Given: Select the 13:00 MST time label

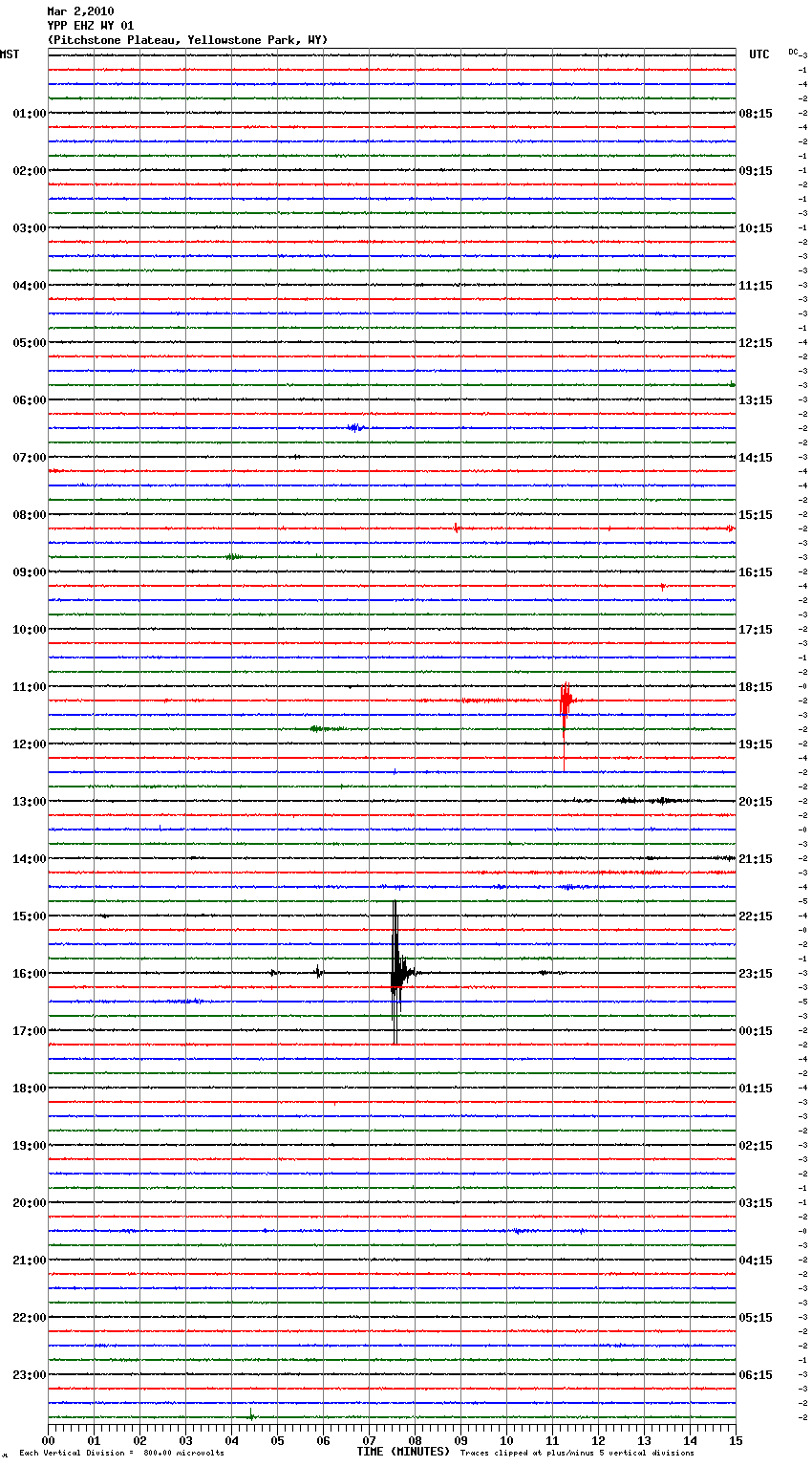Looking at the screenshot, I should click(x=30, y=802).
